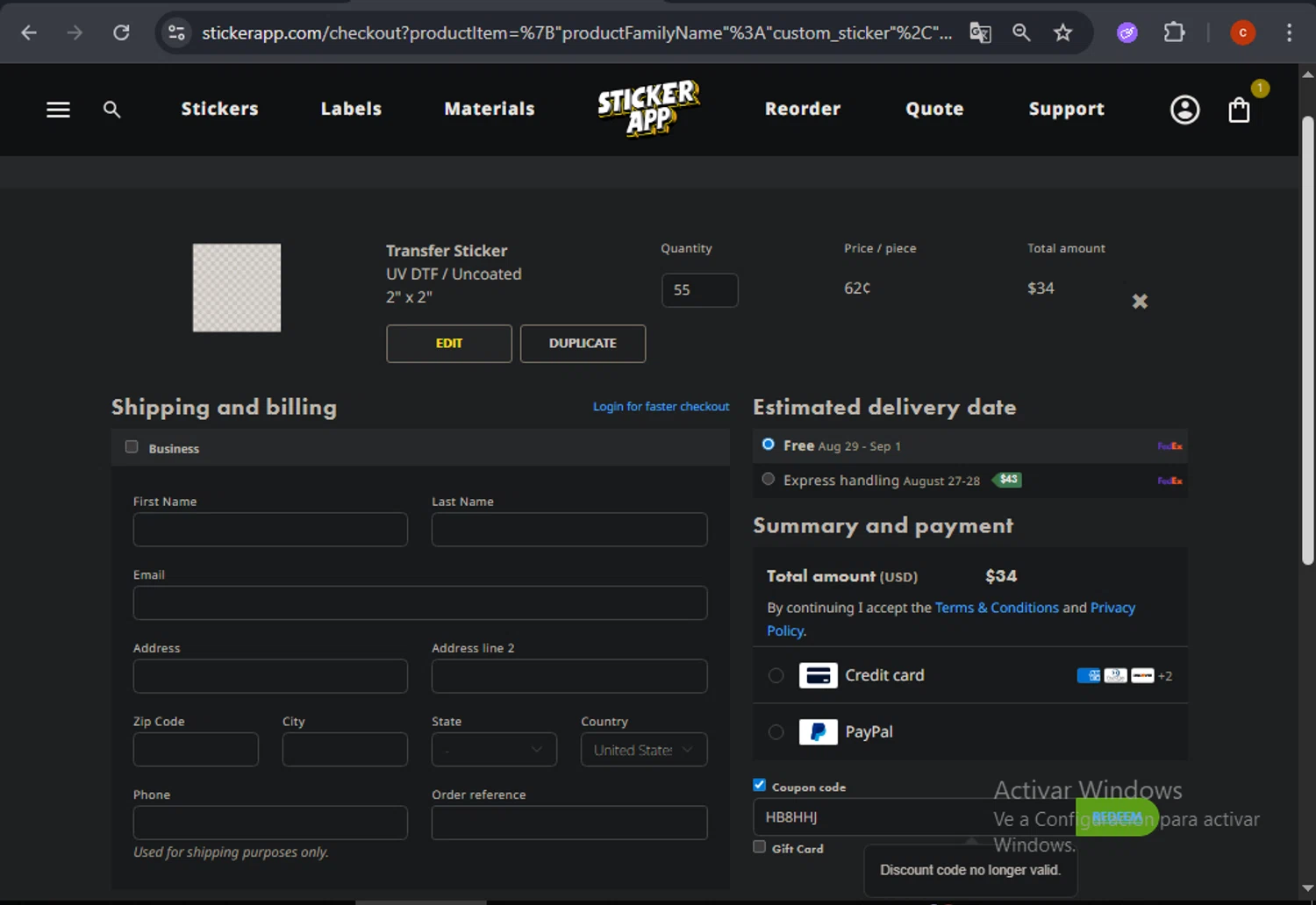
Task: Click the site search magnifier icon
Action: (x=111, y=110)
